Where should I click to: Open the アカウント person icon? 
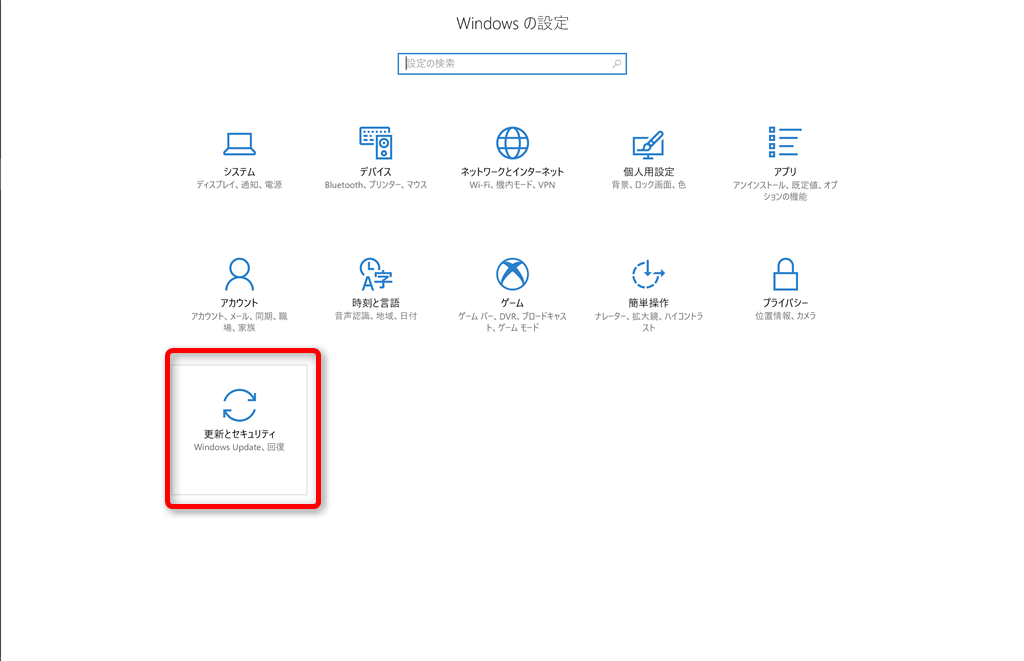239,274
